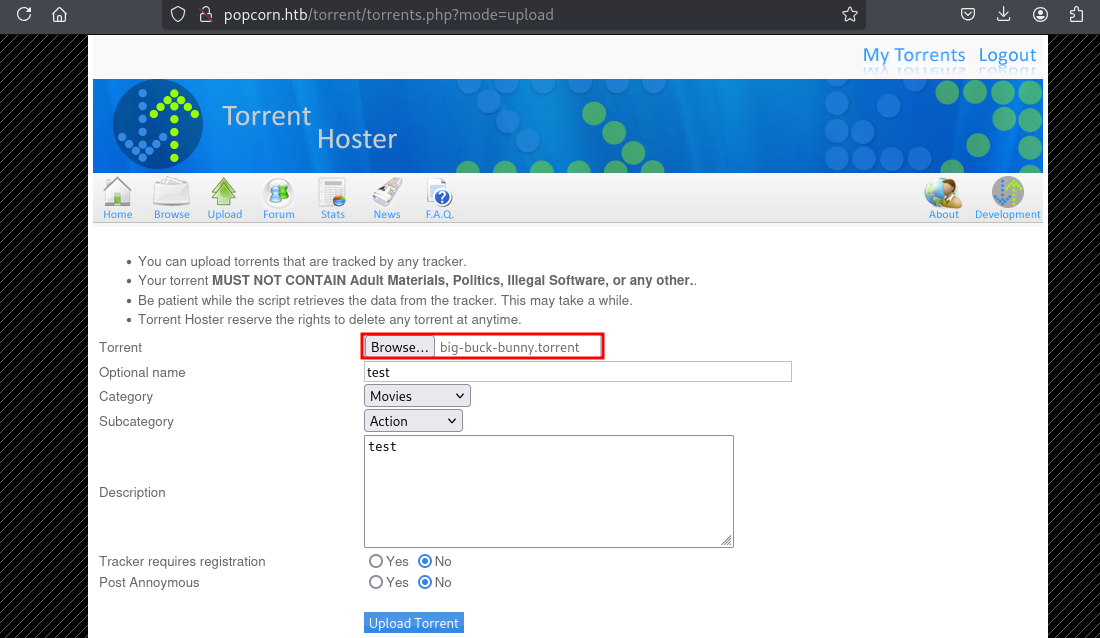This screenshot has height=638, width=1100.
Task: Click the Logout link
Action: coord(1007,55)
